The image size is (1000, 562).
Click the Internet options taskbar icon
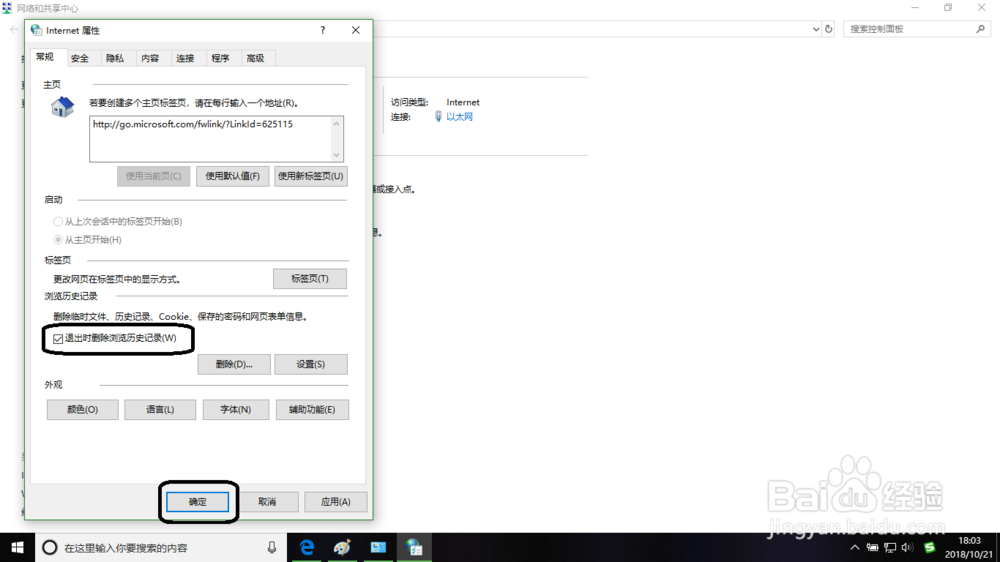pyautogui.click(x=415, y=547)
